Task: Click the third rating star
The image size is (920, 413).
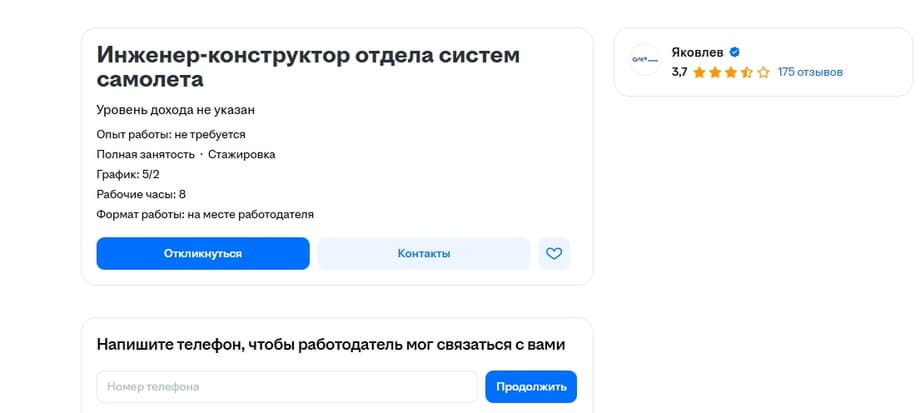Action: click(x=731, y=72)
